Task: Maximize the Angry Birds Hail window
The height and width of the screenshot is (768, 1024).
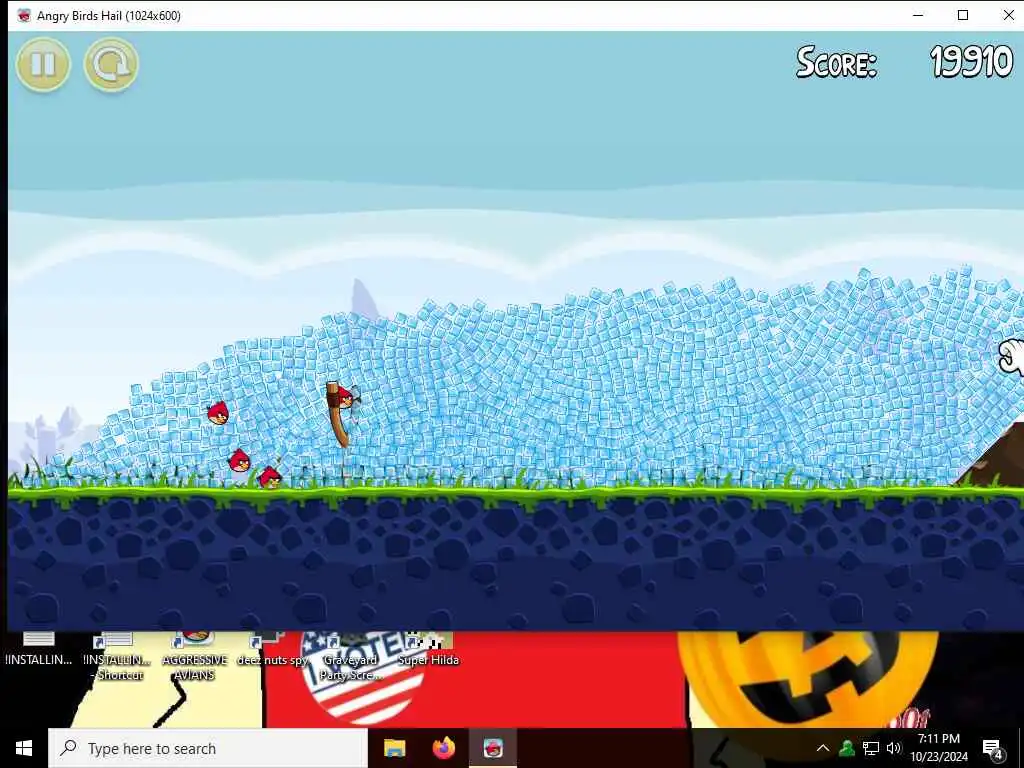Action: (x=963, y=15)
